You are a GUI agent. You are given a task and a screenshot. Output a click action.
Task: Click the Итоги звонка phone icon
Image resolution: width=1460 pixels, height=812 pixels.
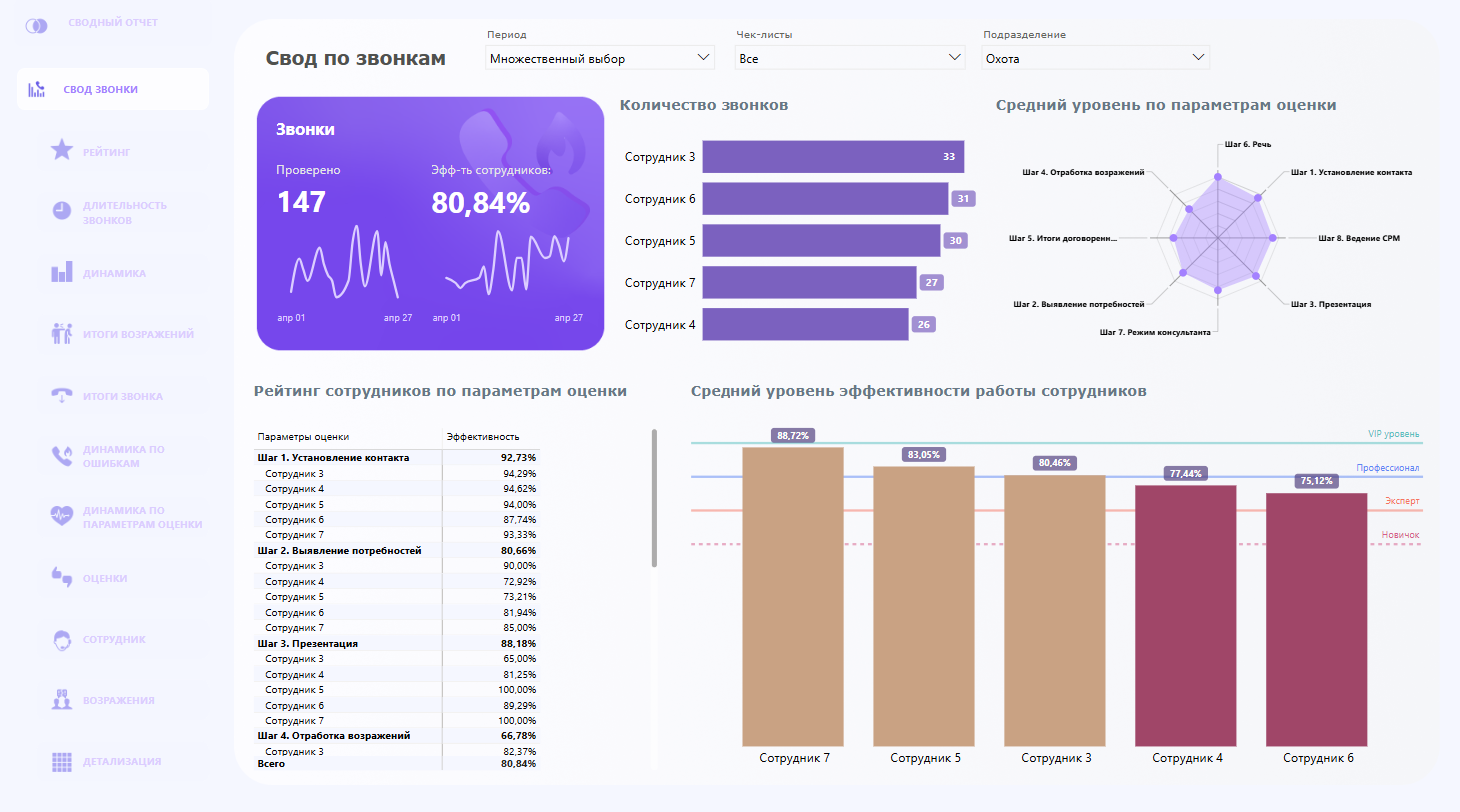click(x=62, y=396)
